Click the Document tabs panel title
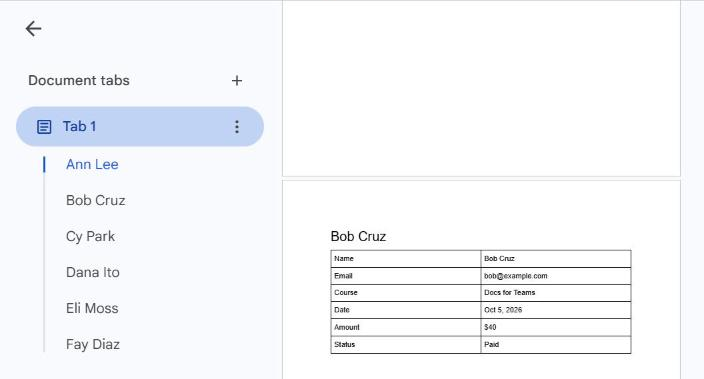Image resolution: width=704 pixels, height=379 pixels. (79, 80)
